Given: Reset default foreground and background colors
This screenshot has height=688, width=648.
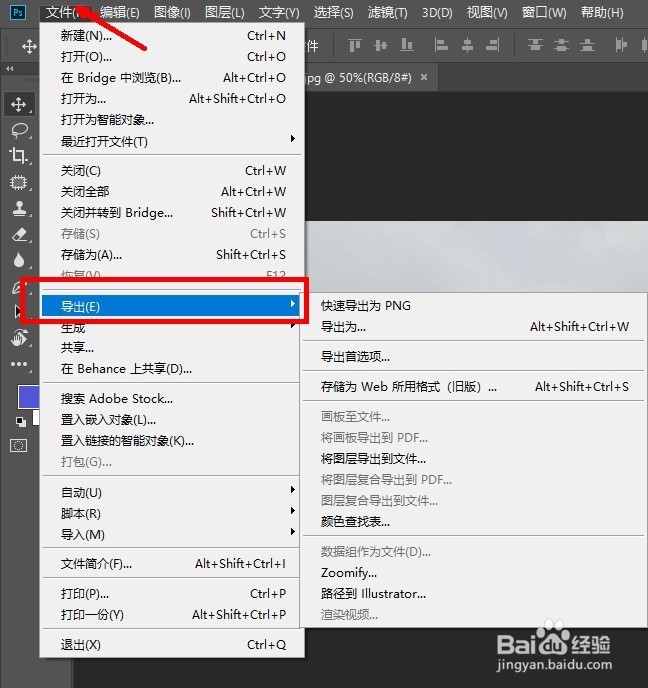Looking at the screenshot, I should click(21, 421).
